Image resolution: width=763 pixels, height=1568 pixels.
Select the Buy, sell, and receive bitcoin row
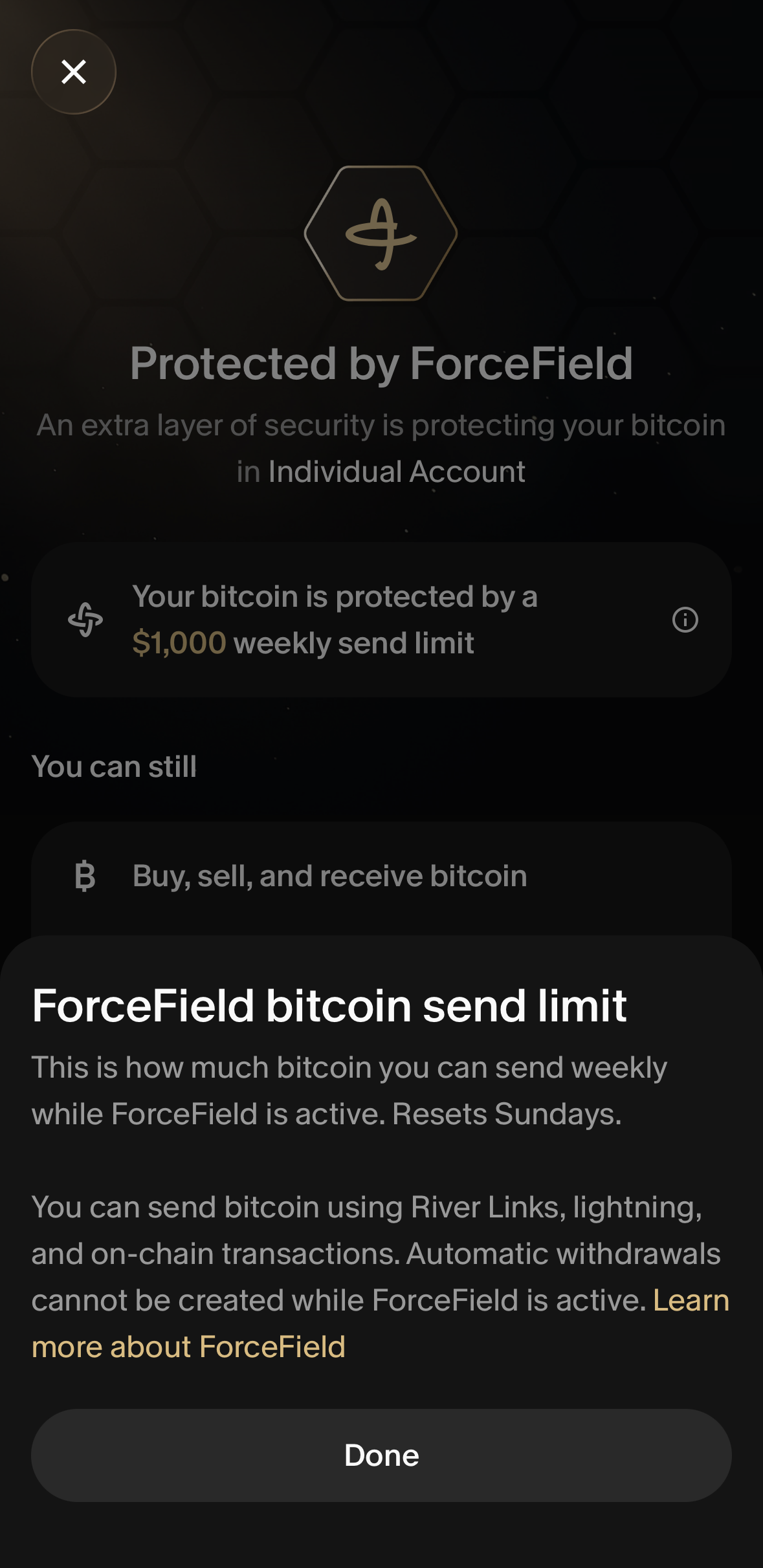point(382,877)
